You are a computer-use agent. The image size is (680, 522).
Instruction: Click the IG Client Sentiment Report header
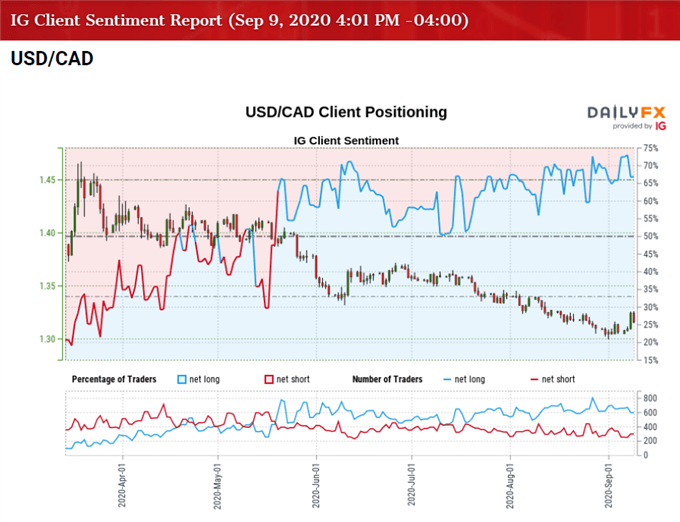(238, 19)
